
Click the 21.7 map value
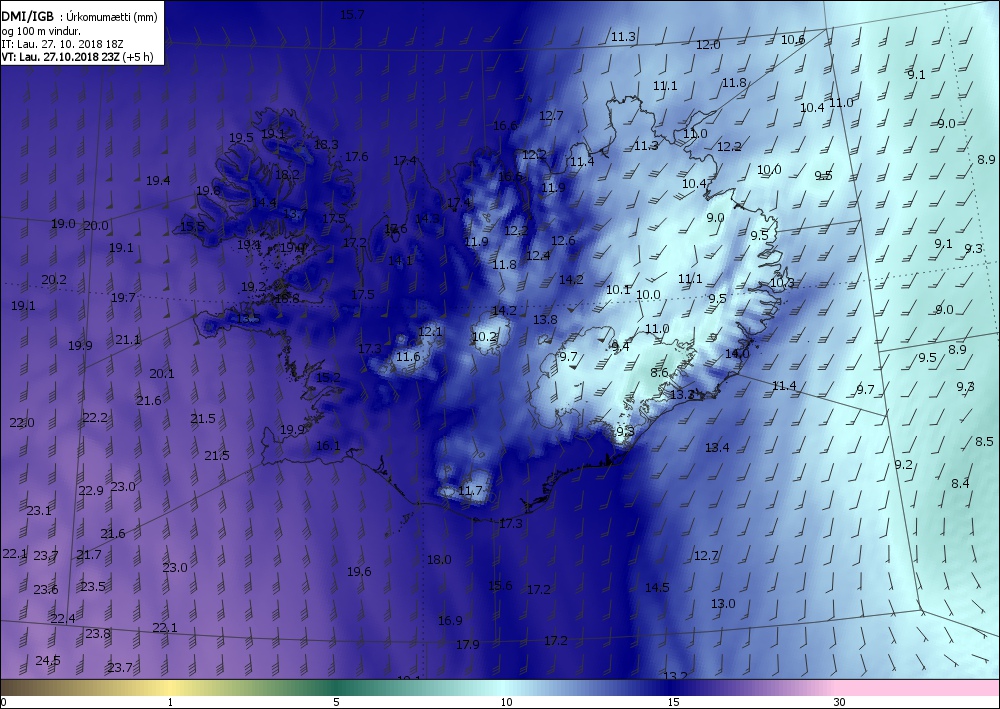[x=89, y=555]
